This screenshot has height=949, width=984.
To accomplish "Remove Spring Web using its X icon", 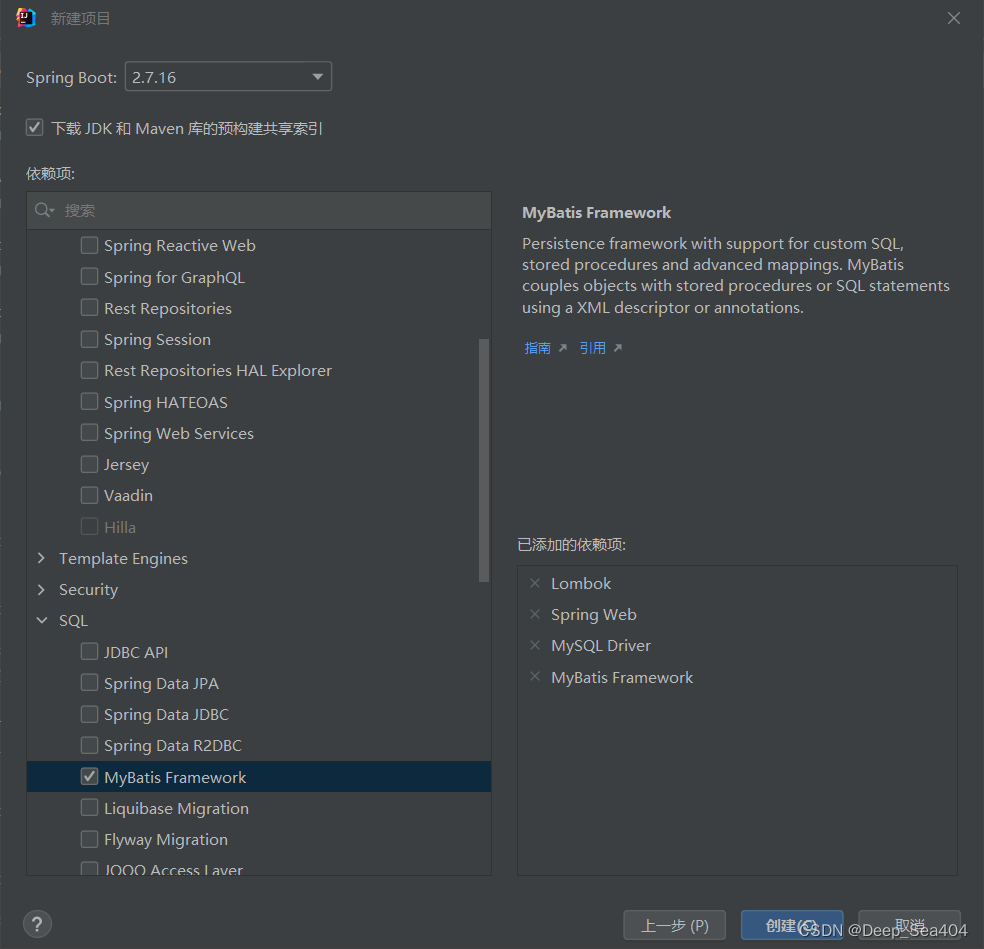I will click(x=535, y=614).
